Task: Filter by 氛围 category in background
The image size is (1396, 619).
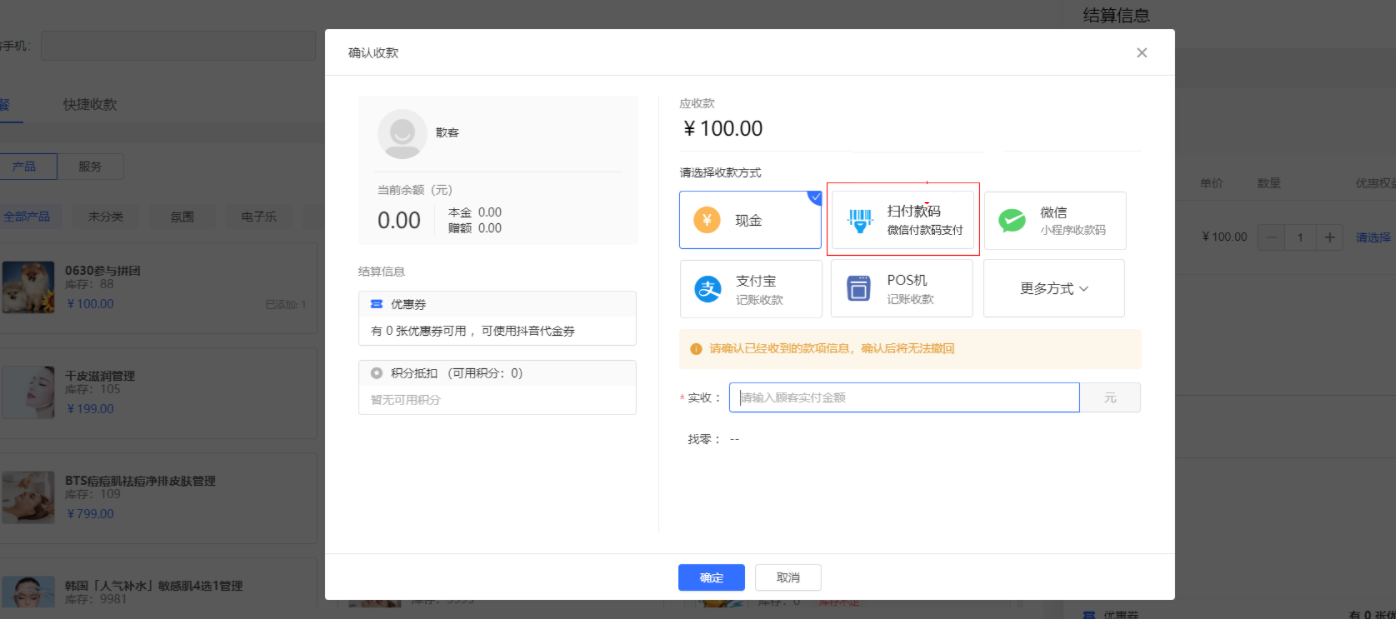Action: [182, 216]
